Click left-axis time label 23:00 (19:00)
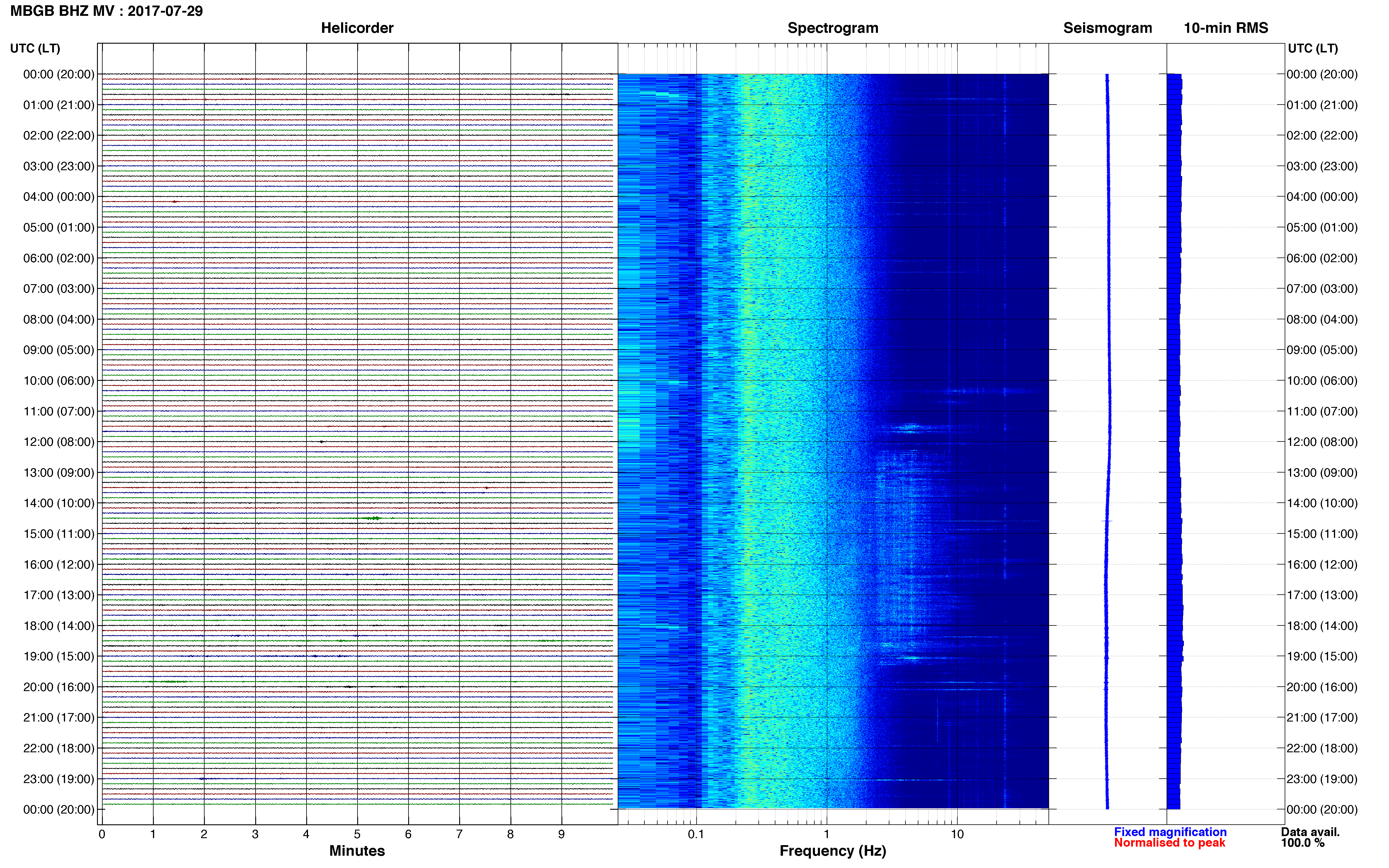The width and height of the screenshot is (1389, 868). tap(59, 779)
